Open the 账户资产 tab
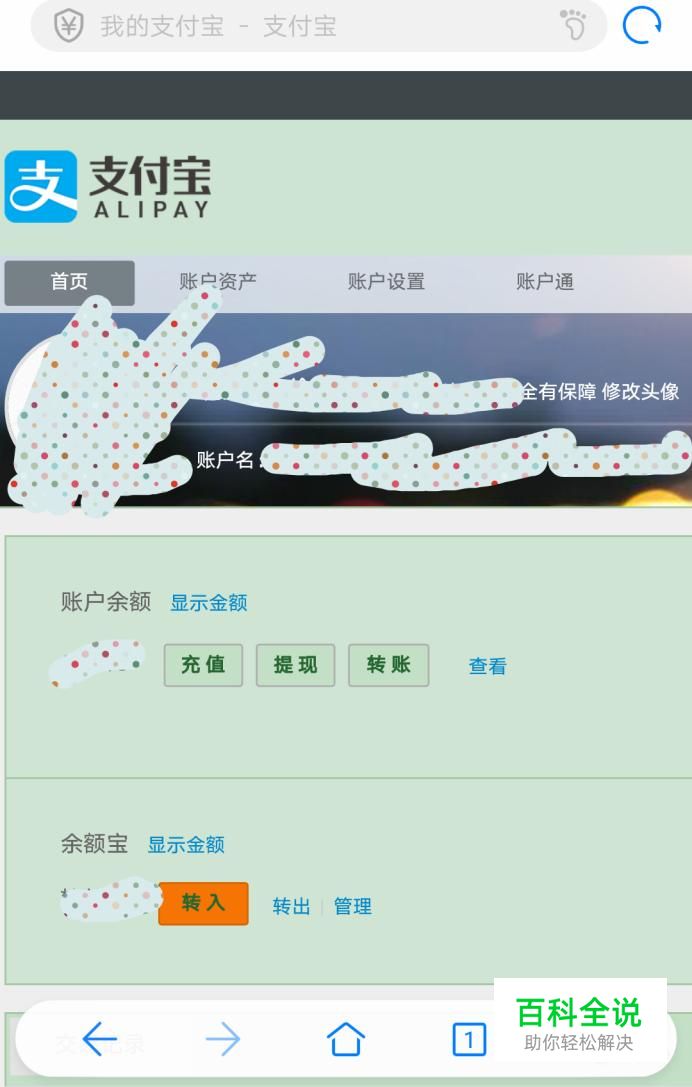The width and height of the screenshot is (692, 1087). tap(218, 281)
